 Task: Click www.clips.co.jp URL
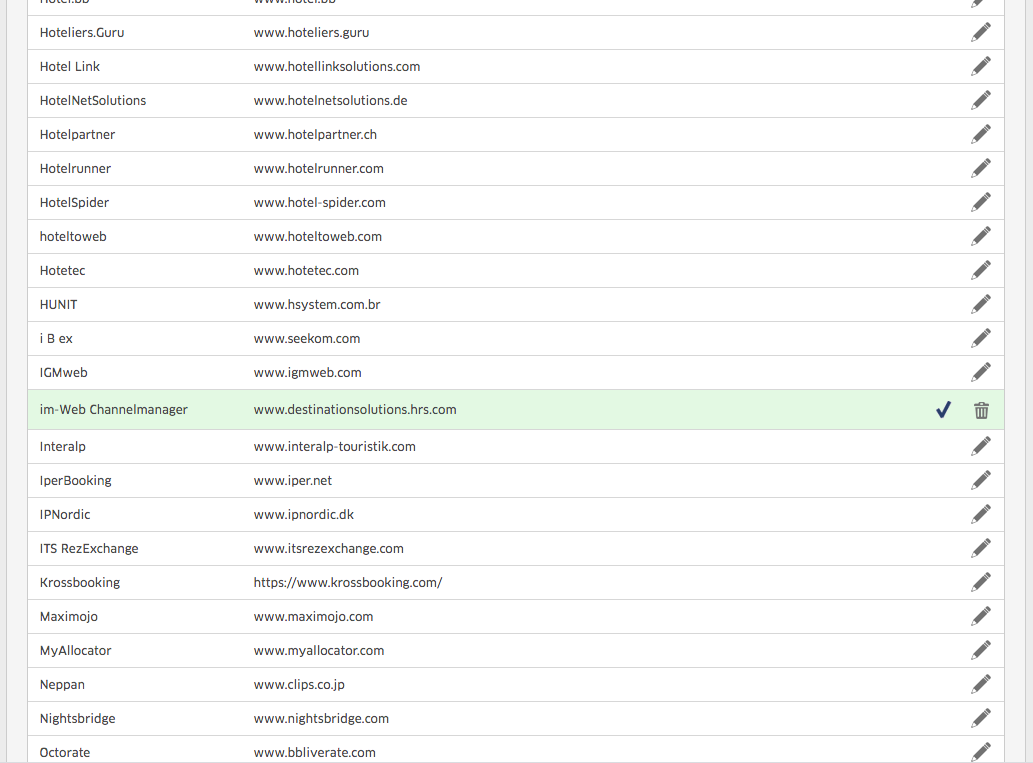(x=299, y=685)
